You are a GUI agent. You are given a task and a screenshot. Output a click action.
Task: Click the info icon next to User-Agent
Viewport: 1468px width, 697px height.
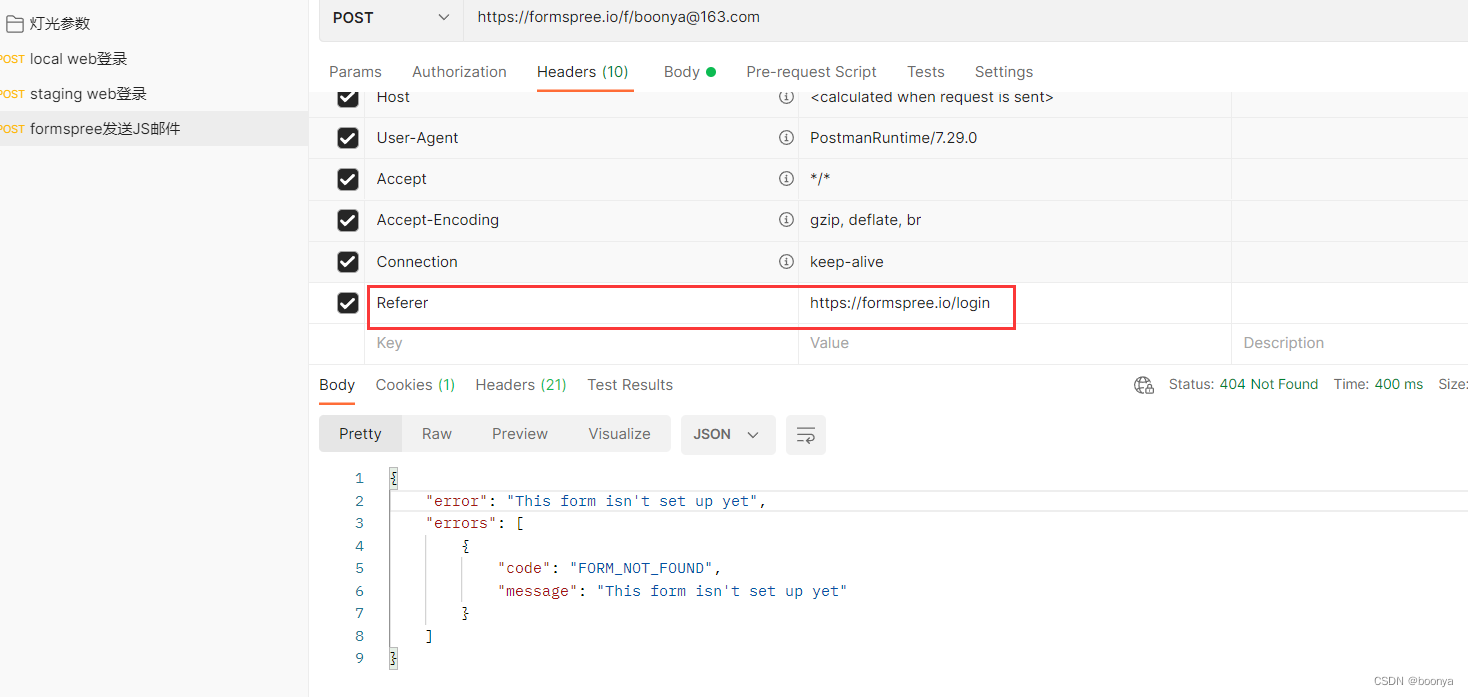[x=786, y=138]
